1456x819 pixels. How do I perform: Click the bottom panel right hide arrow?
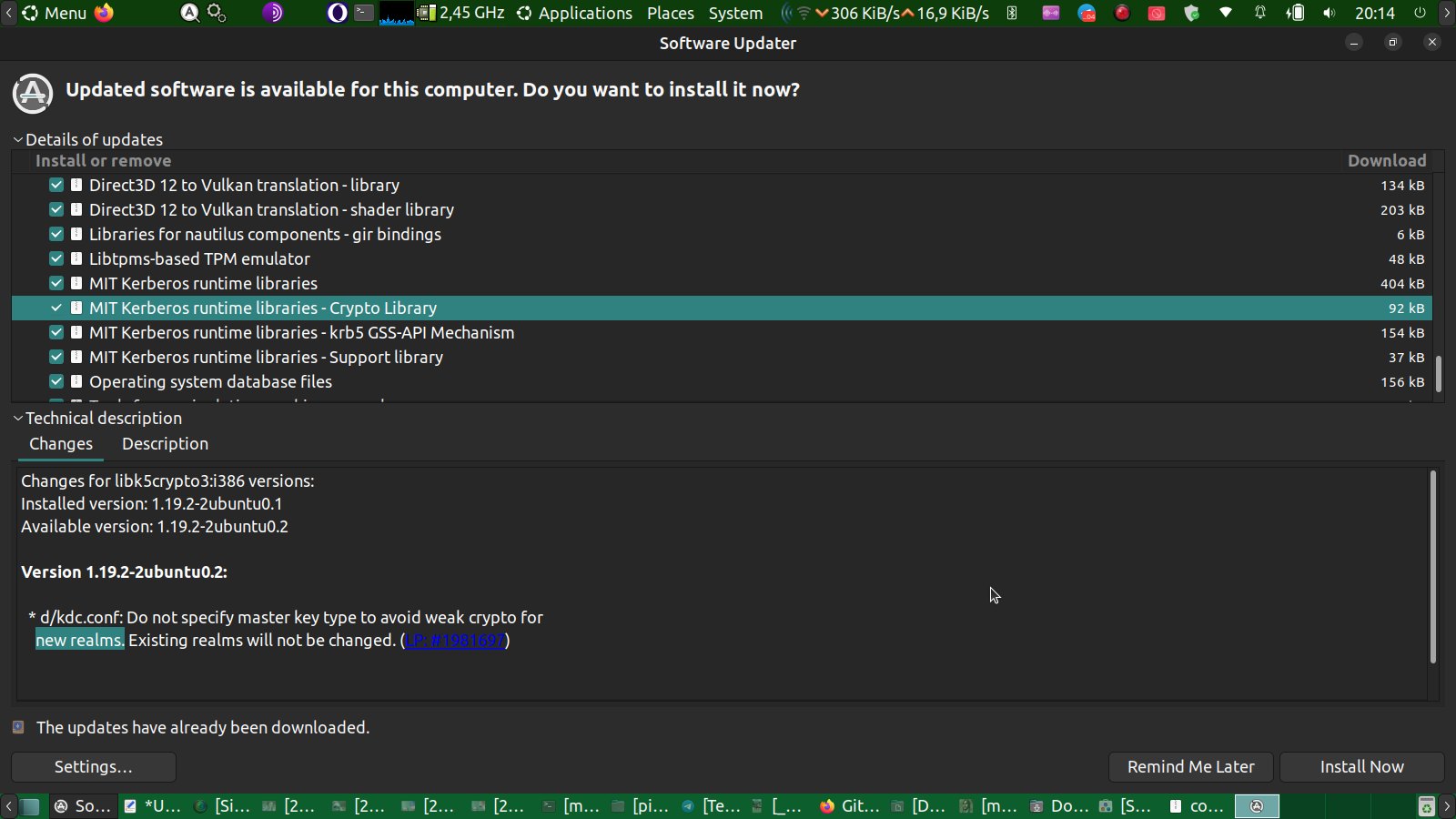(1447, 806)
